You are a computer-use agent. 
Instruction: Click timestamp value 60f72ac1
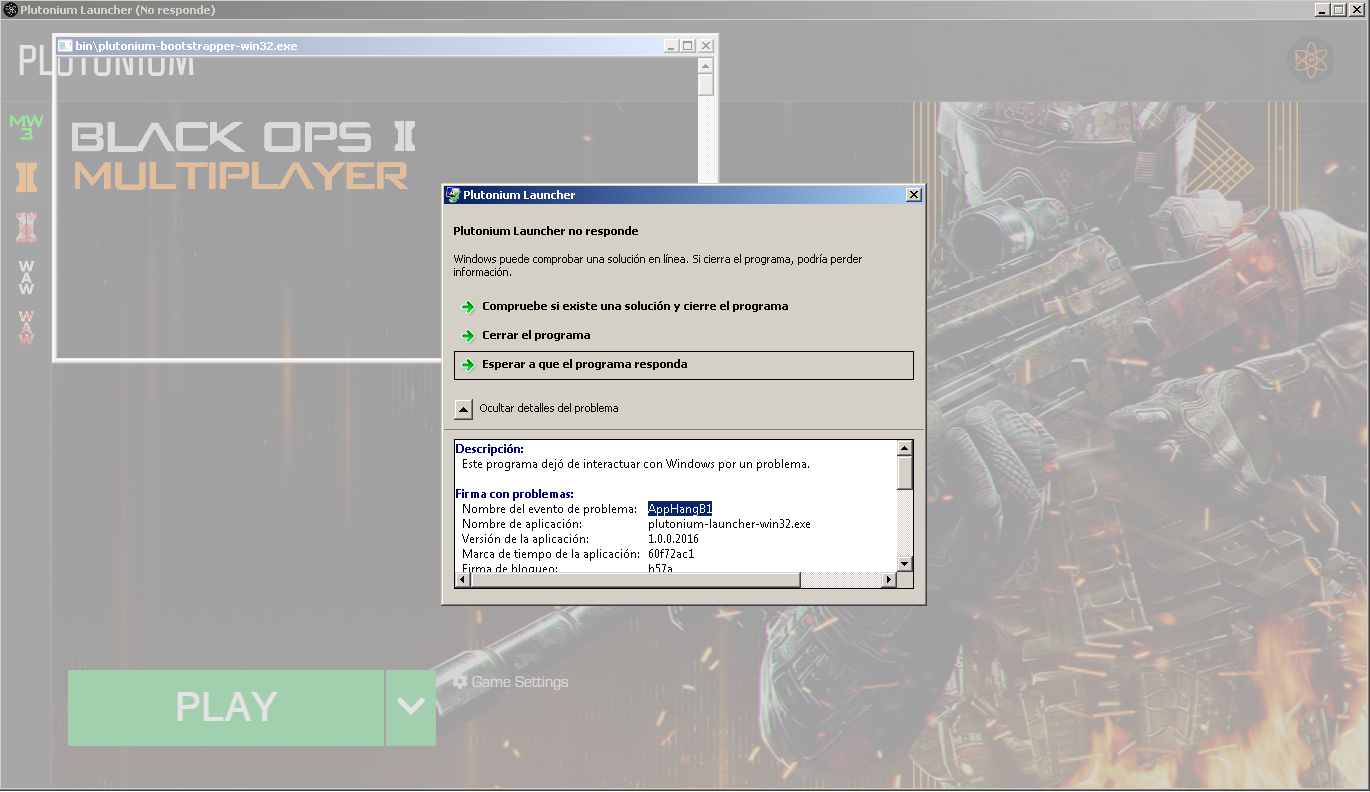[671, 554]
